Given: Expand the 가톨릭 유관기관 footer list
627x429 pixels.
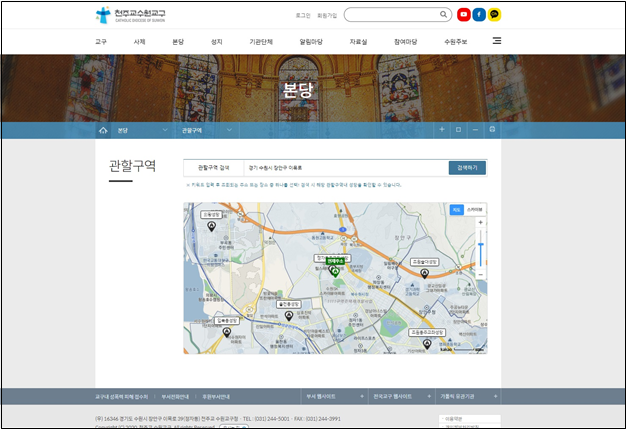Looking at the screenshot, I should pos(468,397).
